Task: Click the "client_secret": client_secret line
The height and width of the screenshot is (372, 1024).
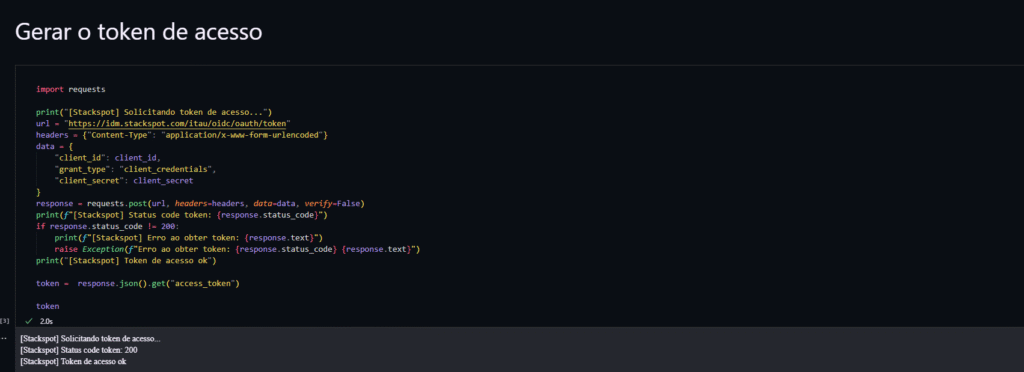Action: point(124,180)
